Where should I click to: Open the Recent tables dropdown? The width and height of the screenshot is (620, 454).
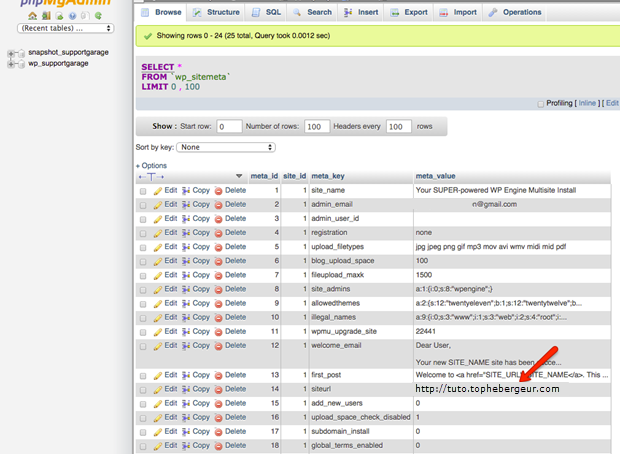coord(66,28)
